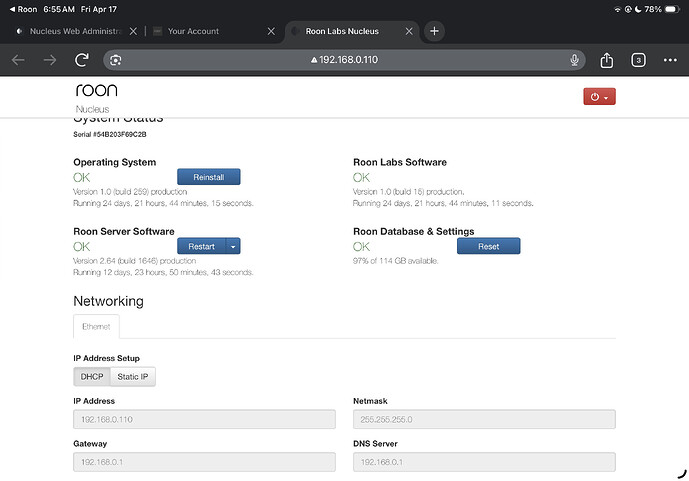The height and width of the screenshot is (481, 689).
Task: Switch to Nucleus Web Administration tab
Action: click(x=75, y=31)
